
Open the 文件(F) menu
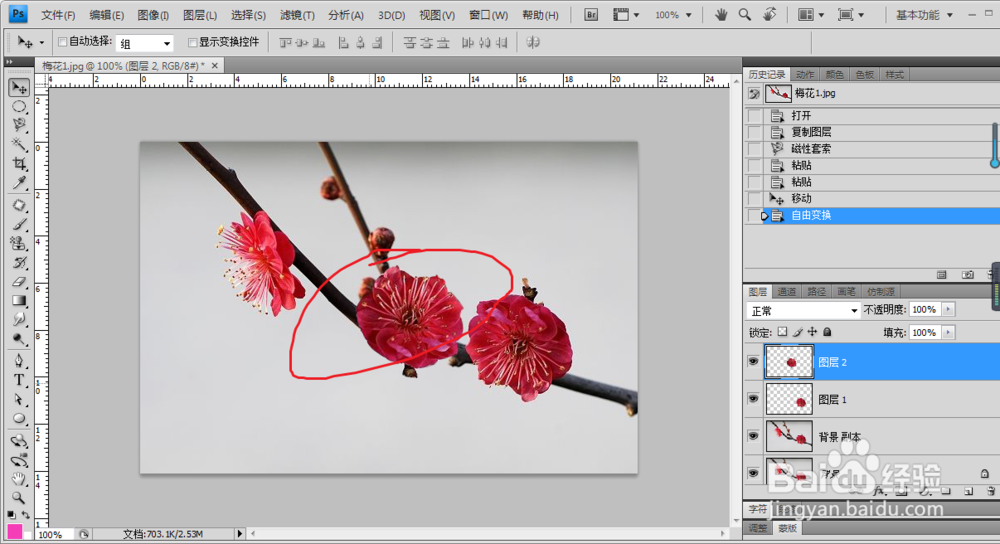pyautogui.click(x=58, y=15)
